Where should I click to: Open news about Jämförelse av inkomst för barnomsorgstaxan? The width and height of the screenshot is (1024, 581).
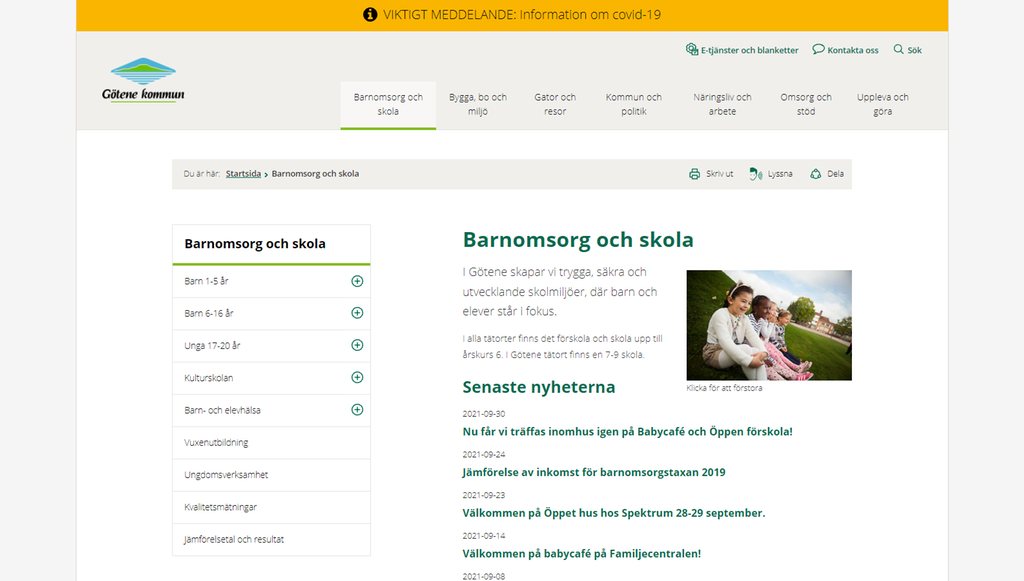click(x=593, y=472)
